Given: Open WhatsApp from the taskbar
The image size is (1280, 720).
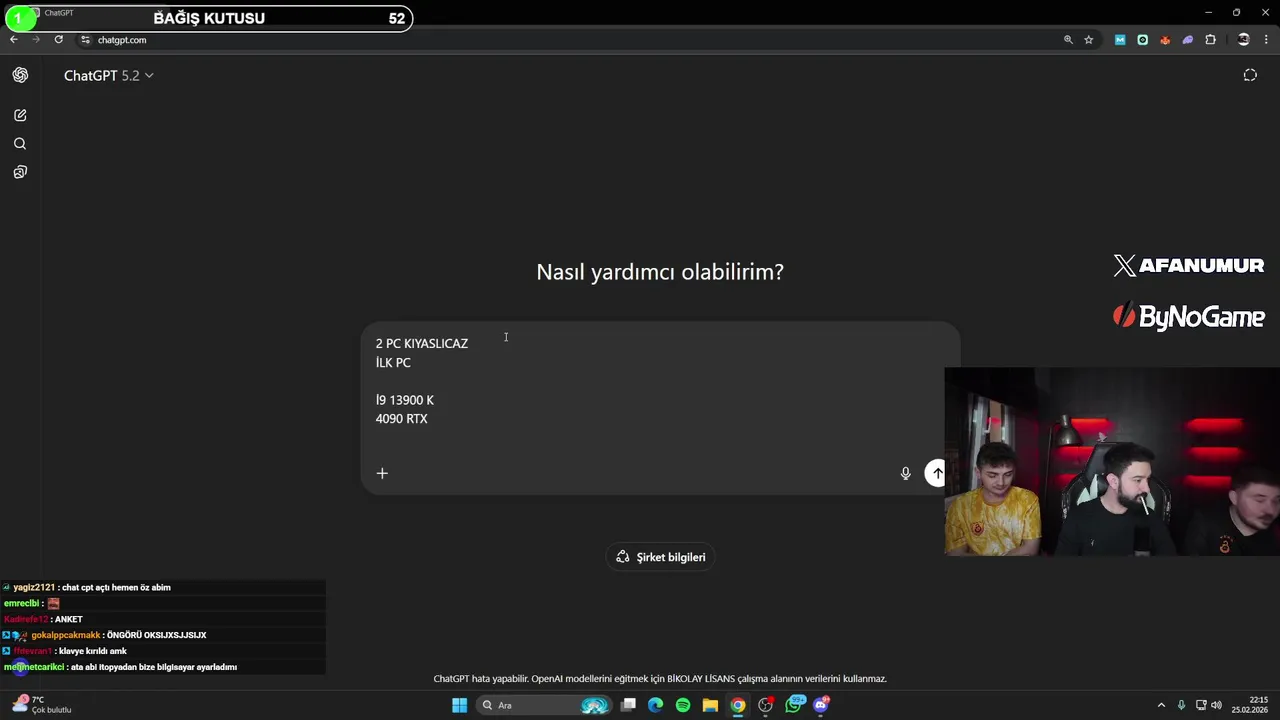Looking at the screenshot, I should (x=795, y=705).
